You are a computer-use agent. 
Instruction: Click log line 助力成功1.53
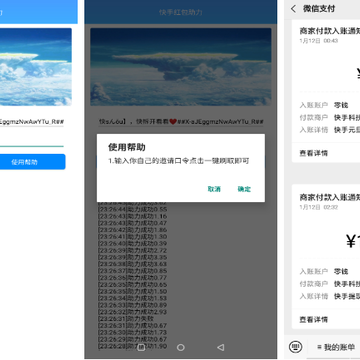[x=132, y=298]
